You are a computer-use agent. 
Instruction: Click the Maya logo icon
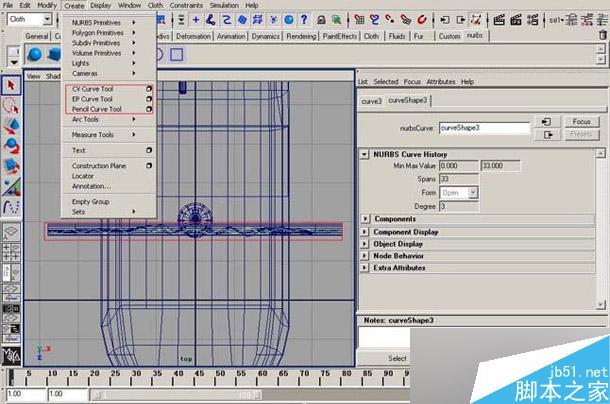(11, 355)
